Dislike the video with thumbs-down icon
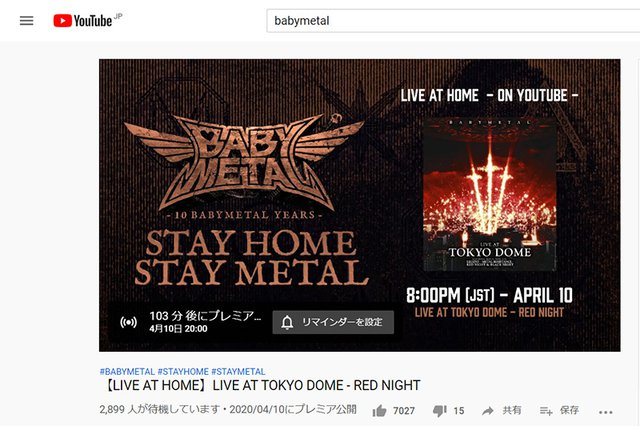 440,410
